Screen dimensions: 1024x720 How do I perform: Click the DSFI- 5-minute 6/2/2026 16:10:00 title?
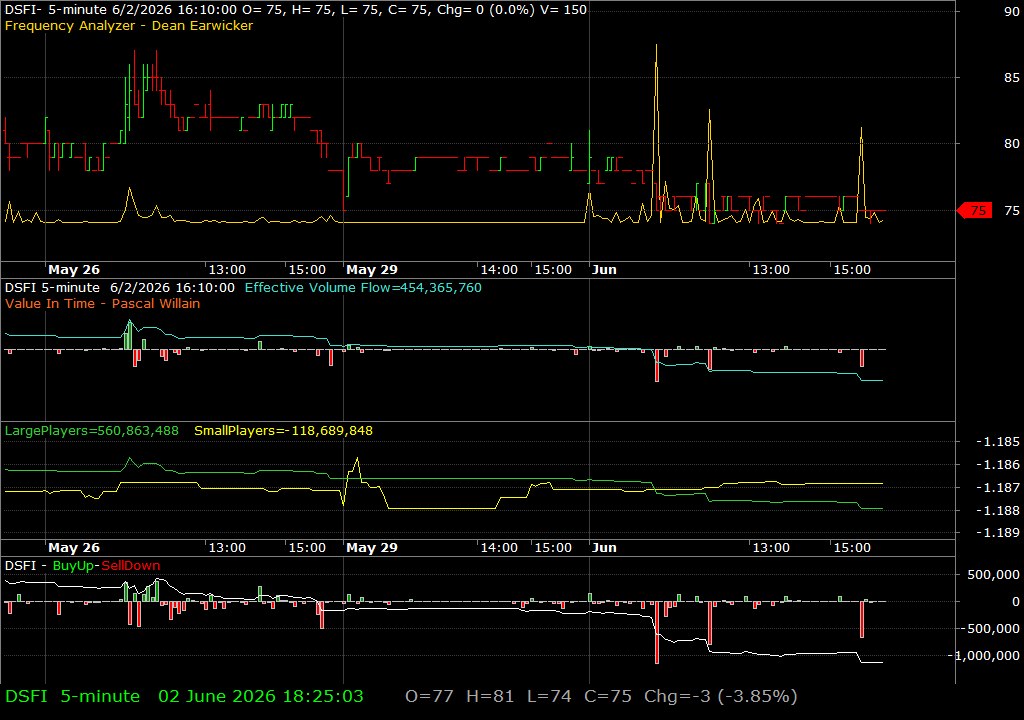[x=120, y=10]
